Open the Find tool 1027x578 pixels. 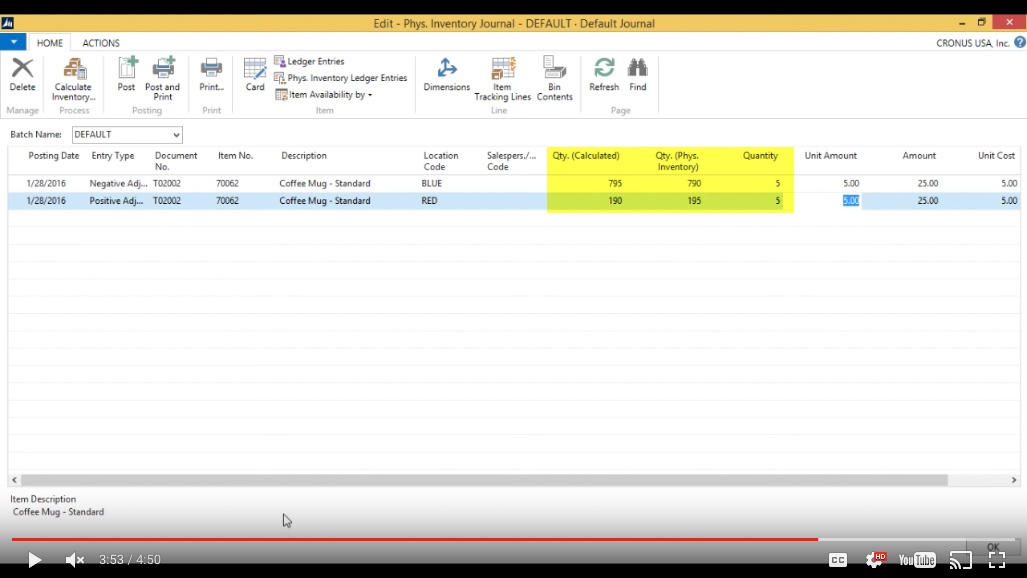637,80
